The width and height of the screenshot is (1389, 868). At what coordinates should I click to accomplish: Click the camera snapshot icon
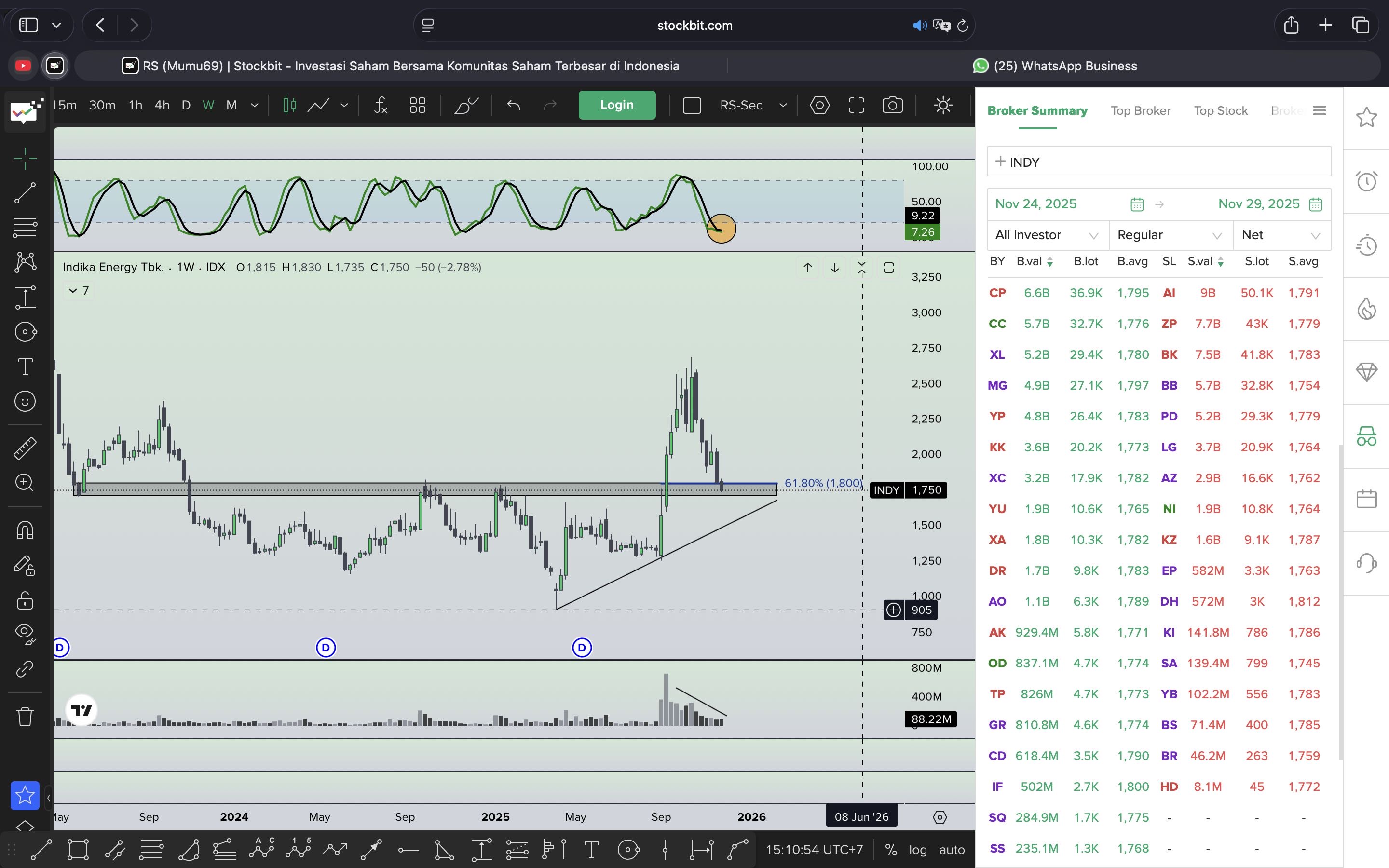[x=893, y=105]
